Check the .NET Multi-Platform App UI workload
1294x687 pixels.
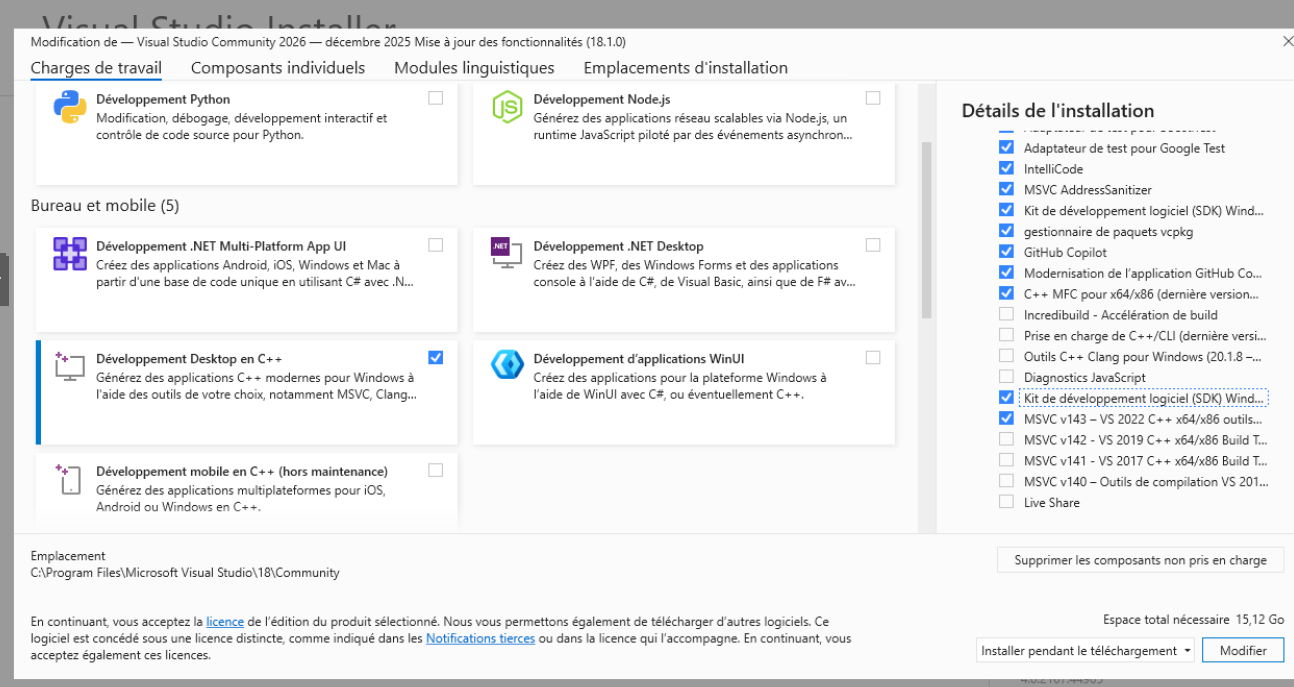[x=435, y=245]
